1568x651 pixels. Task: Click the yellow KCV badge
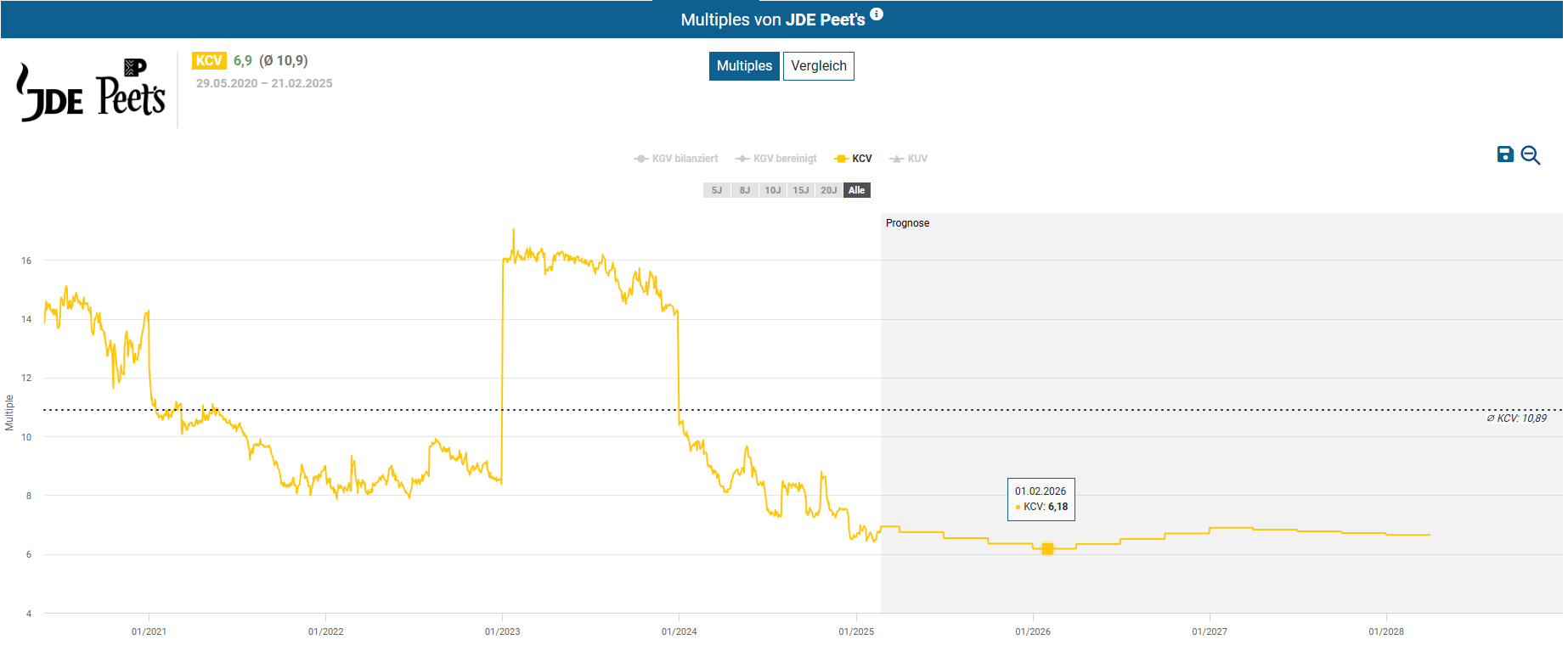[x=209, y=61]
